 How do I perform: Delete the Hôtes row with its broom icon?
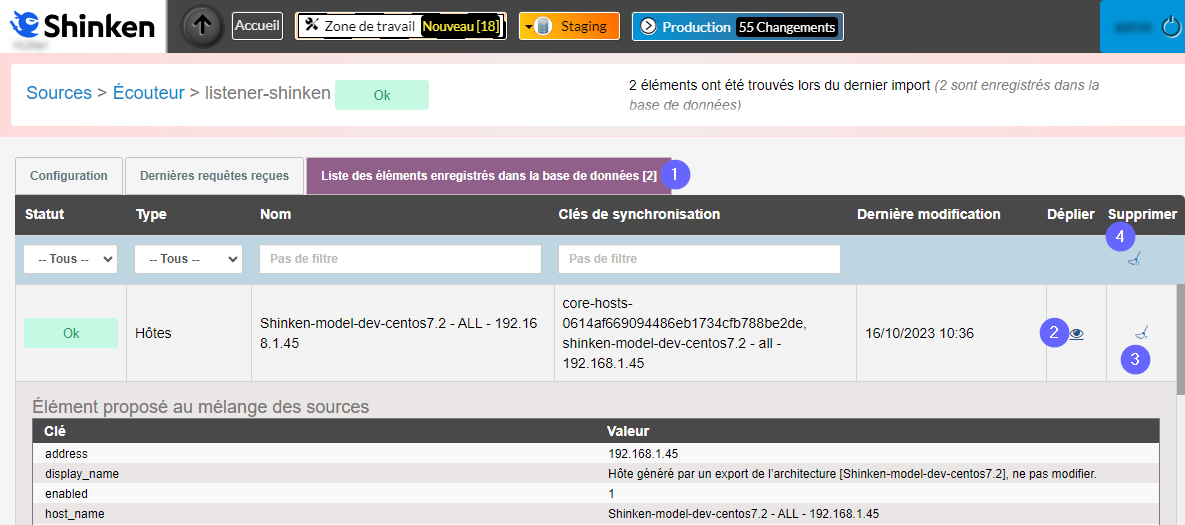coord(1141,333)
